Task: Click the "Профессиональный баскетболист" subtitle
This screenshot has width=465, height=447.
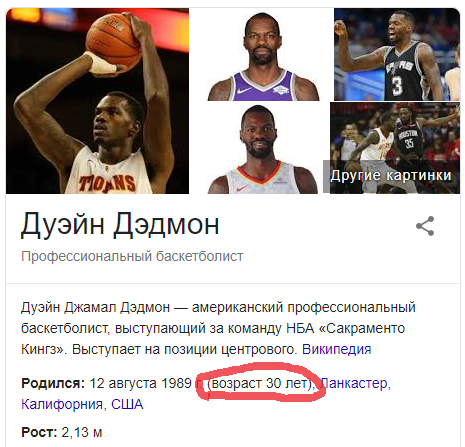Action: click(x=132, y=256)
